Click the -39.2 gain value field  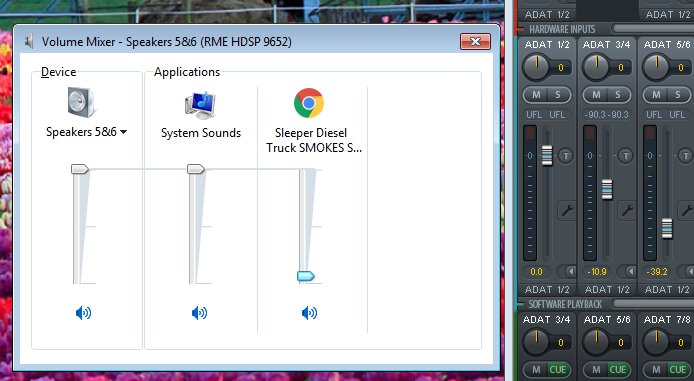[x=656, y=271]
